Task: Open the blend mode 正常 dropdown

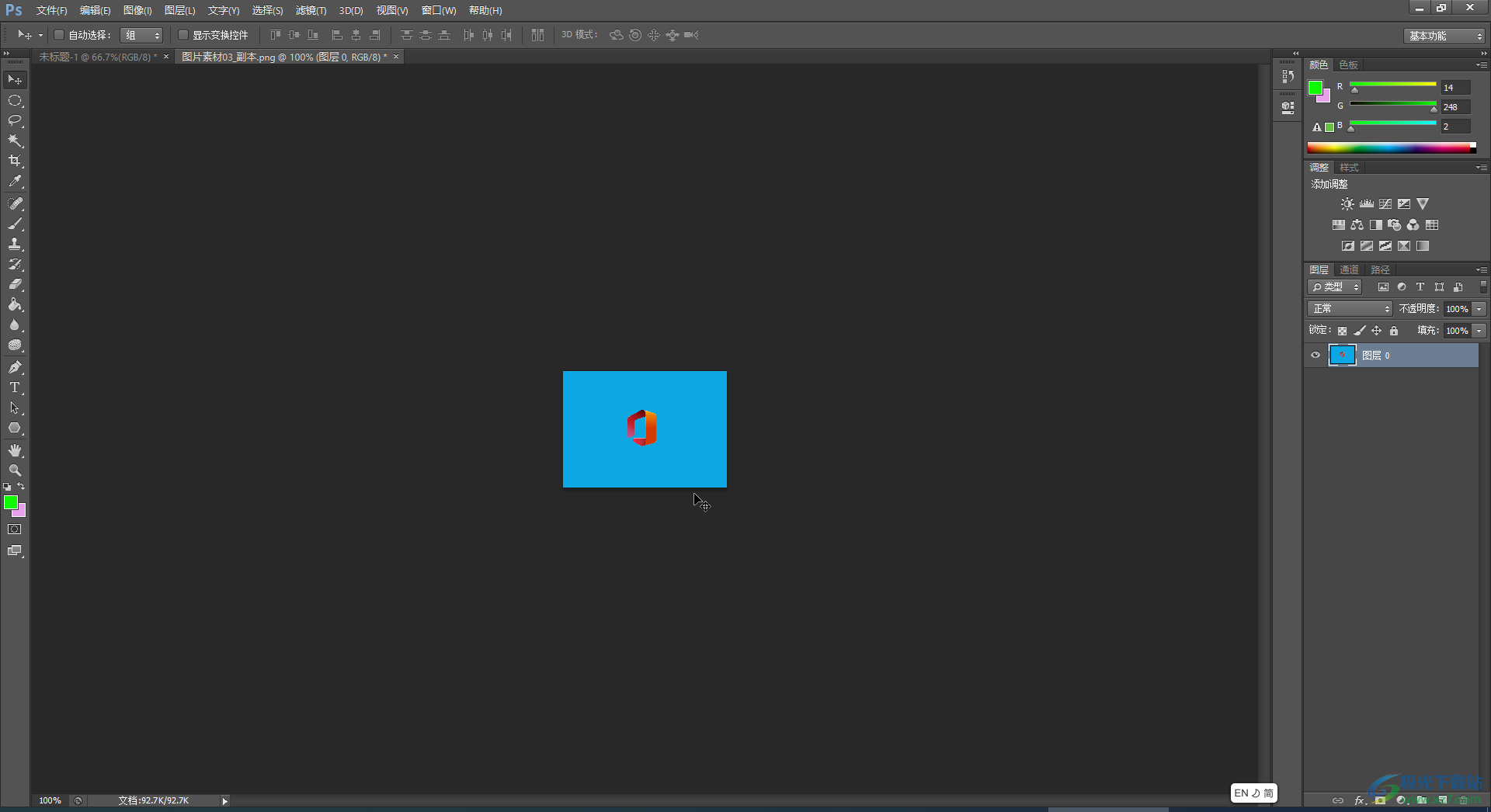Action: click(x=1350, y=309)
